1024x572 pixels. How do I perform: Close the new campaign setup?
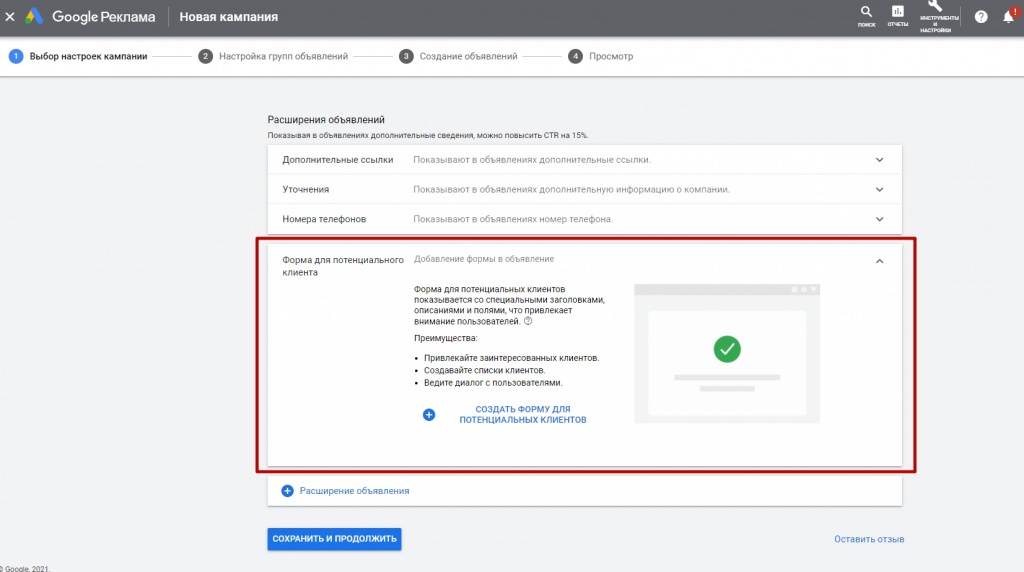pyautogui.click(x=10, y=17)
